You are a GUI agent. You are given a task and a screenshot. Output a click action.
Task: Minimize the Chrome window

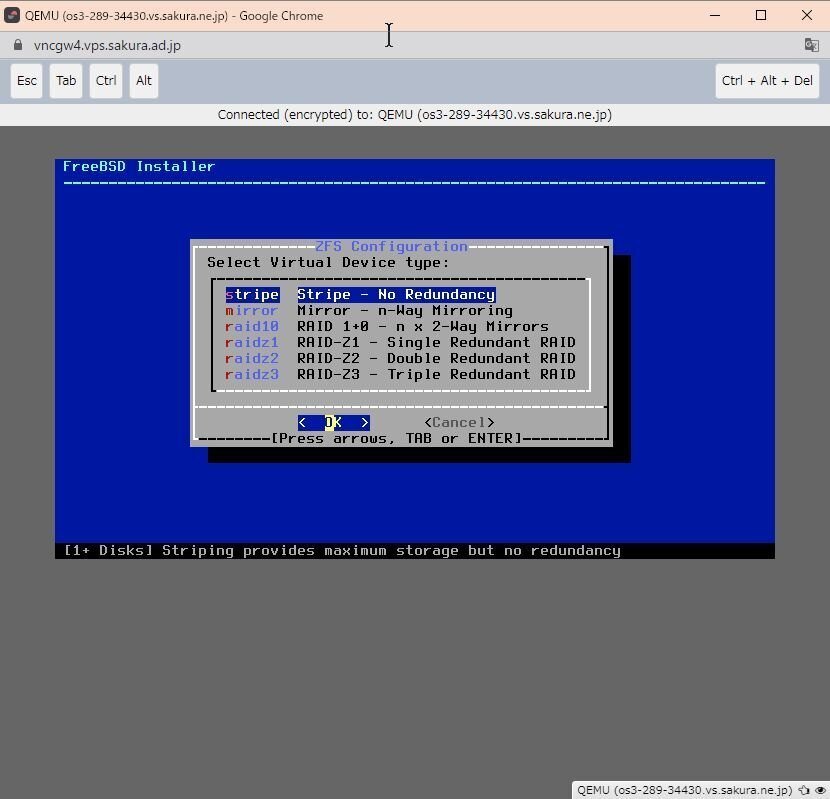coord(715,15)
